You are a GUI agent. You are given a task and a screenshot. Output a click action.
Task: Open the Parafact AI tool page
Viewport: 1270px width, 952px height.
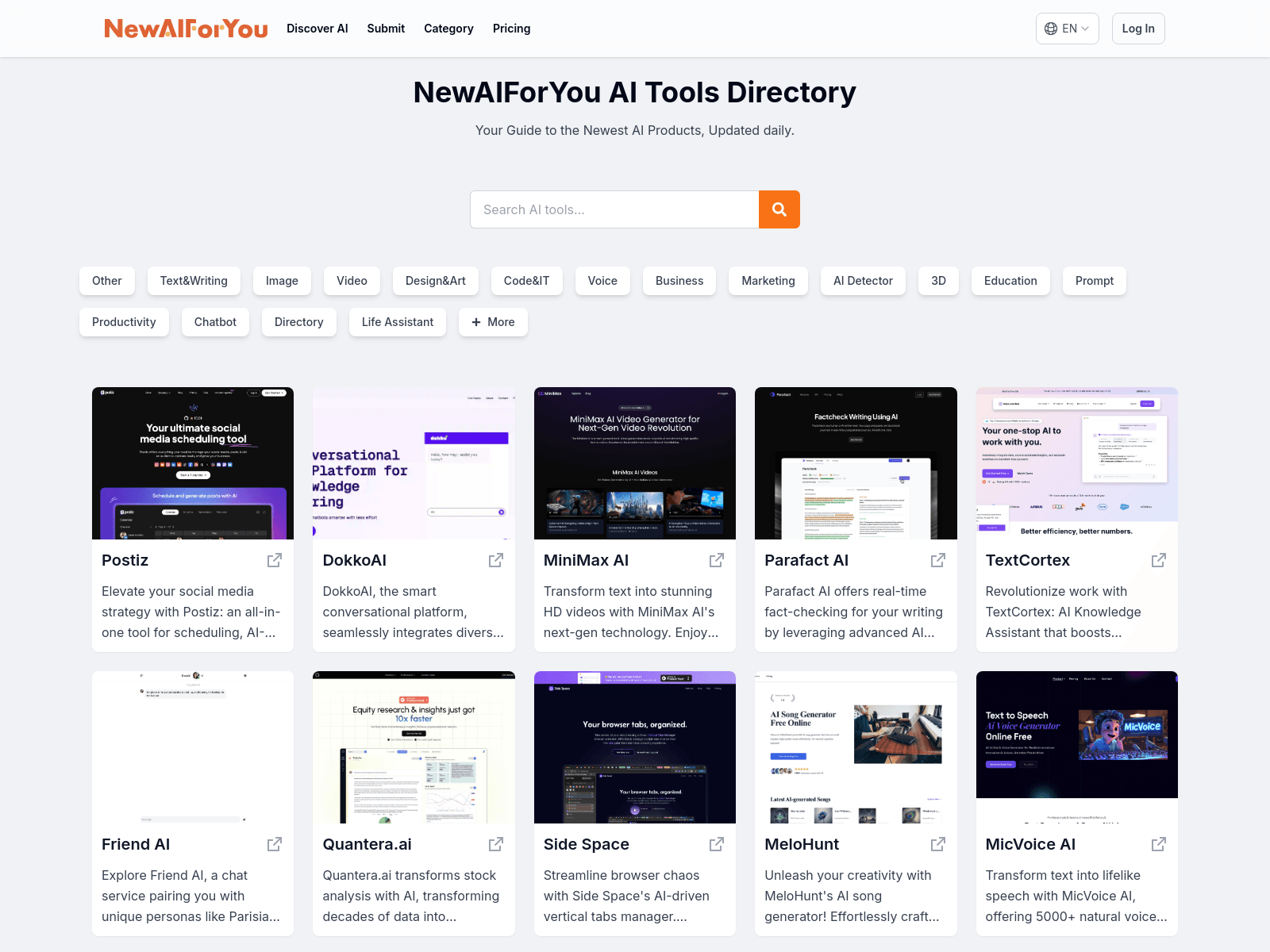pos(806,560)
